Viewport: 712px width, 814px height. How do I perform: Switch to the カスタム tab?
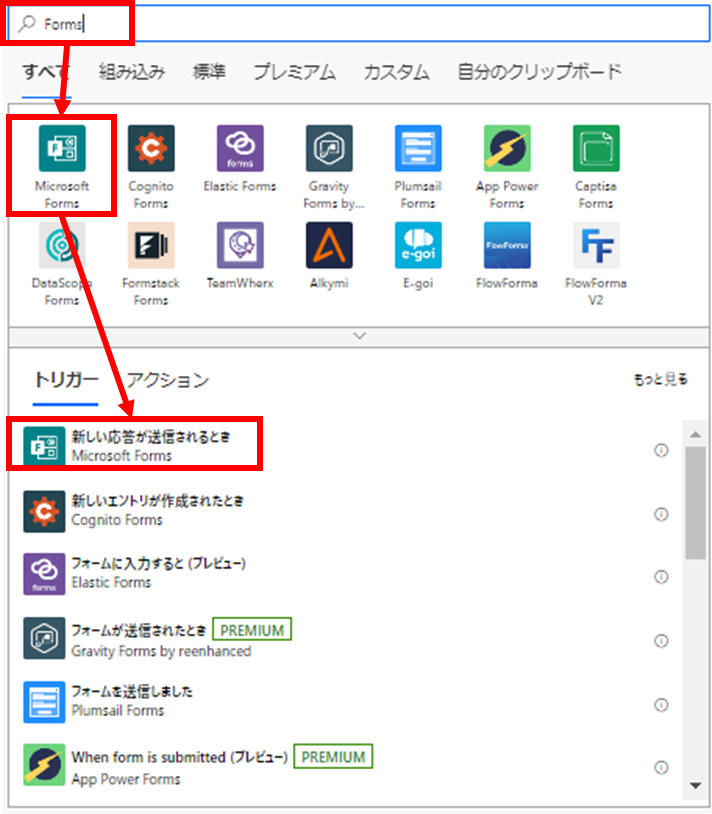[396, 72]
